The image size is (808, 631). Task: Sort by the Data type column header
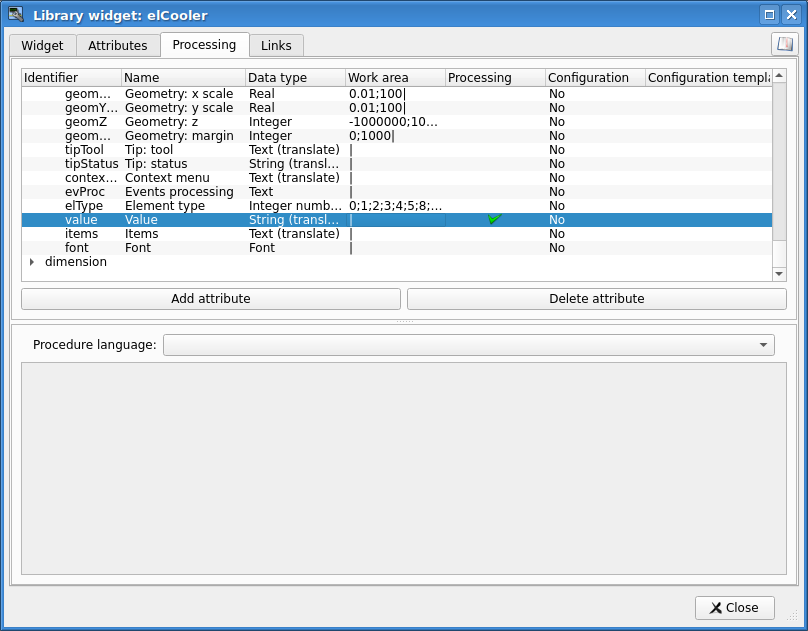(295, 78)
